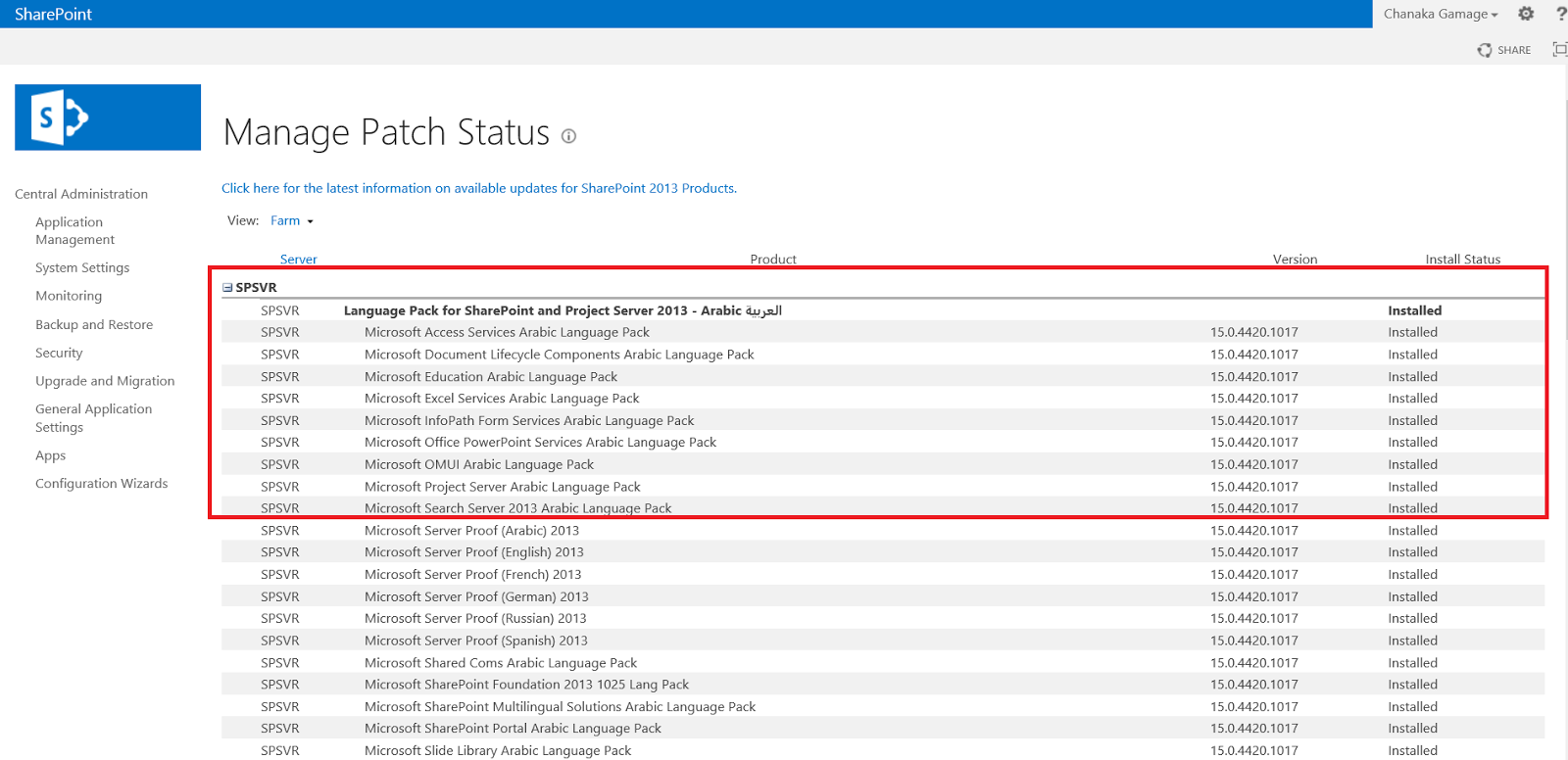The image size is (1568, 760).
Task: Click Installed status for Server Proof (French)
Action: (x=1412, y=575)
